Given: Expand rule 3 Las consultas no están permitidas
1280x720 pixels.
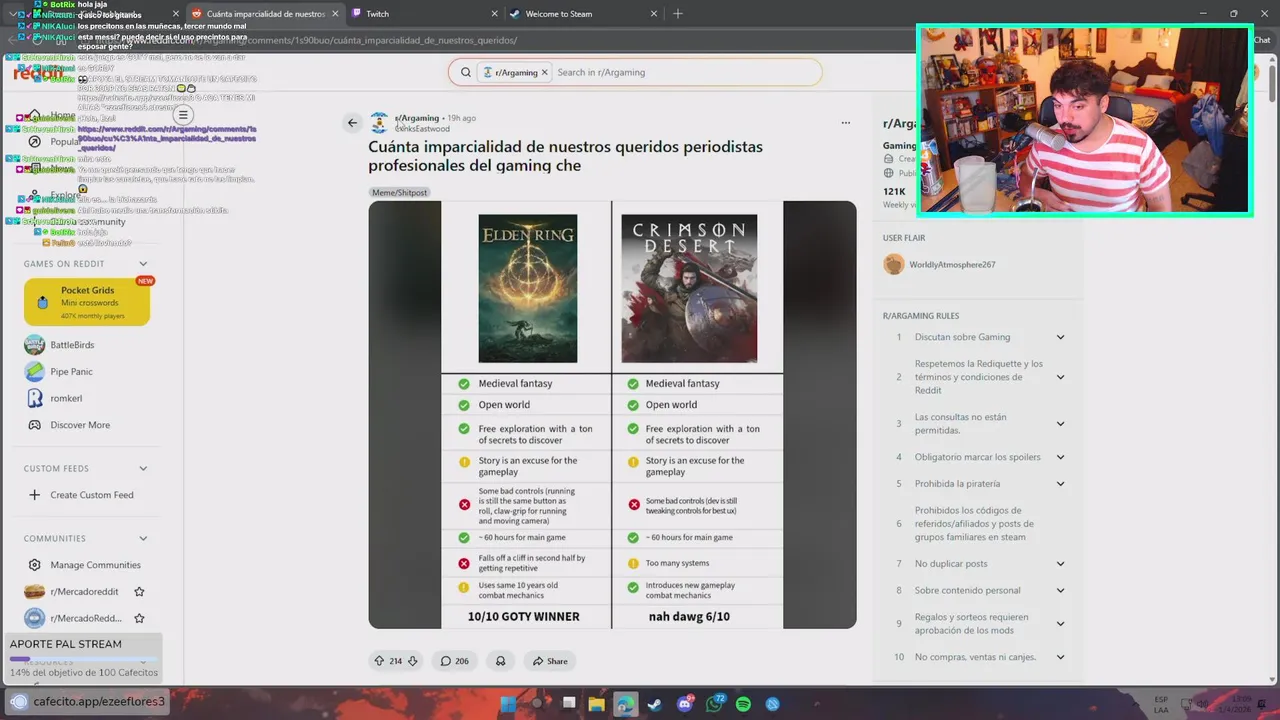Looking at the screenshot, I should click(1060, 424).
